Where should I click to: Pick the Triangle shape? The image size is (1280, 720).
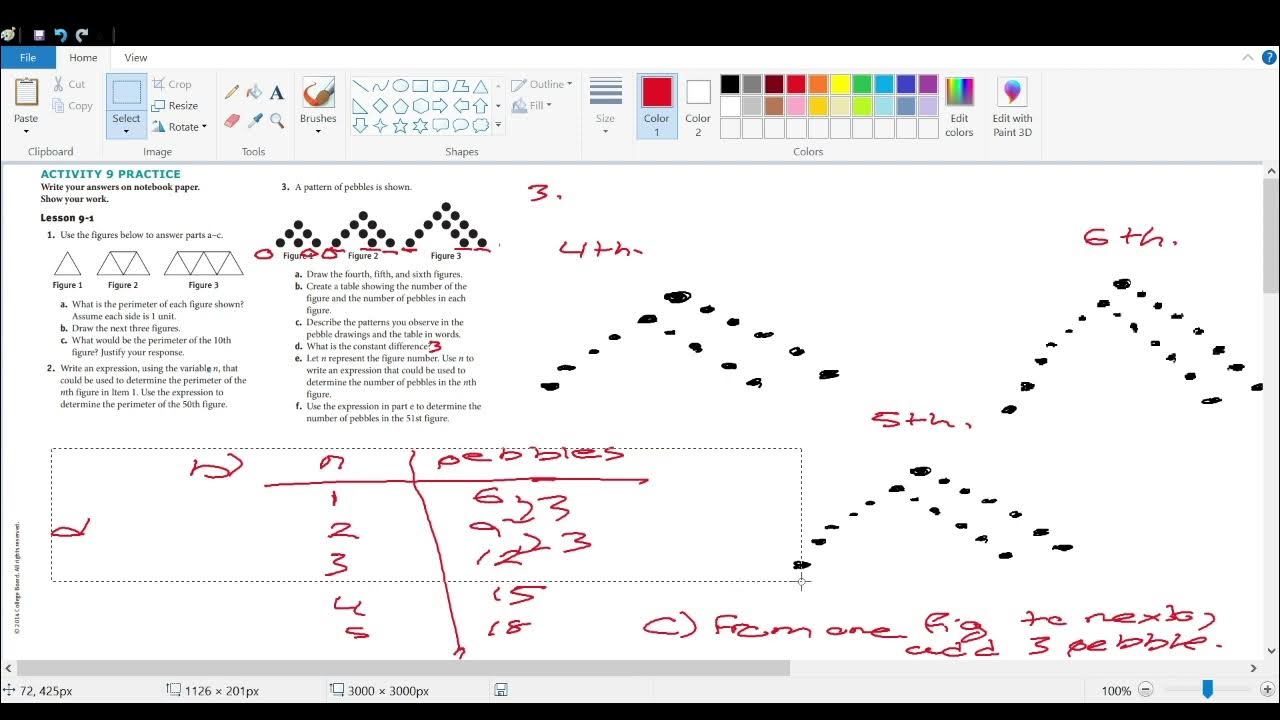(481, 86)
